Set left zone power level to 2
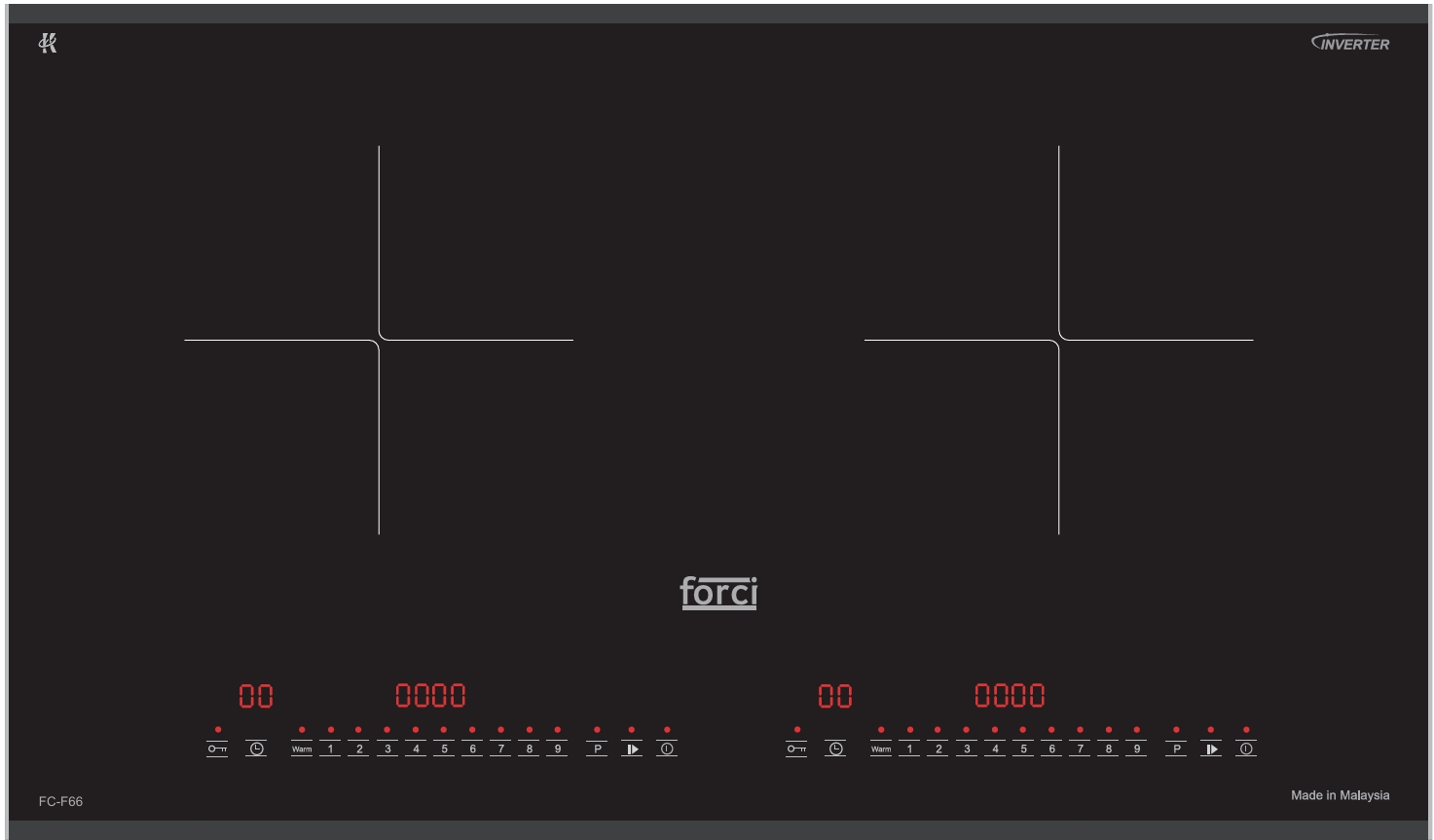The height and width of the screenshot is (840, 1434). click(x=358, y=749)
